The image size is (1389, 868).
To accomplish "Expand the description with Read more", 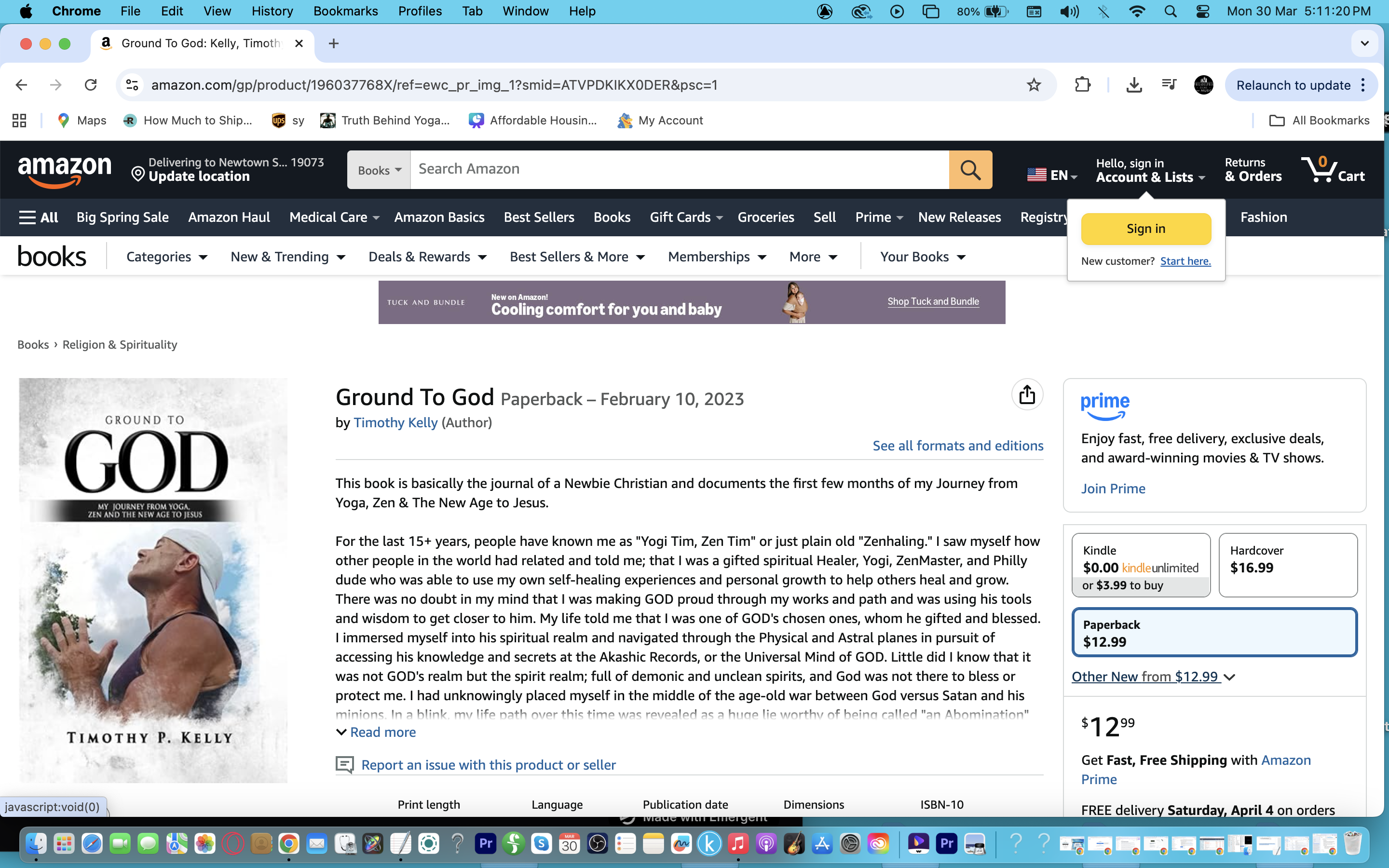I will click(x=376, y=732).
